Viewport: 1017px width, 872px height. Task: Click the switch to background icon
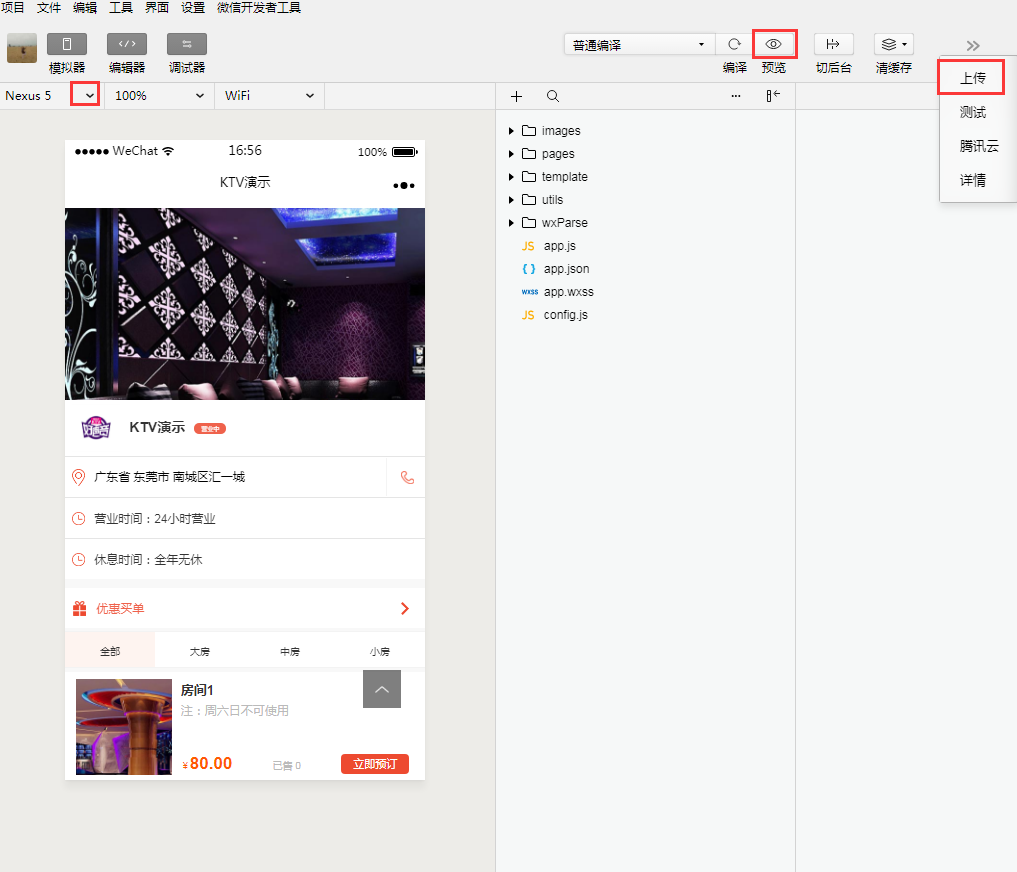pyautogui.click(x=833, y=44)
